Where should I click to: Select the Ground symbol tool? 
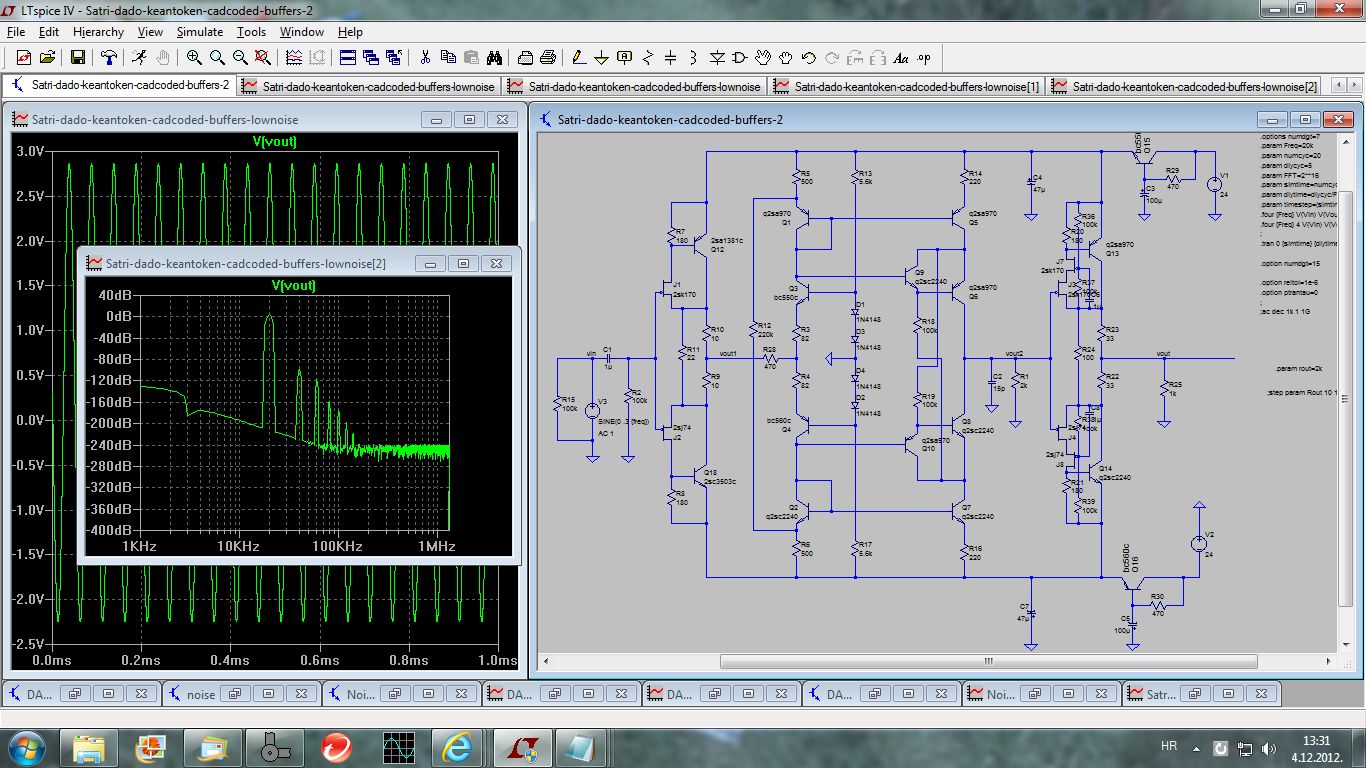[601, 57]
